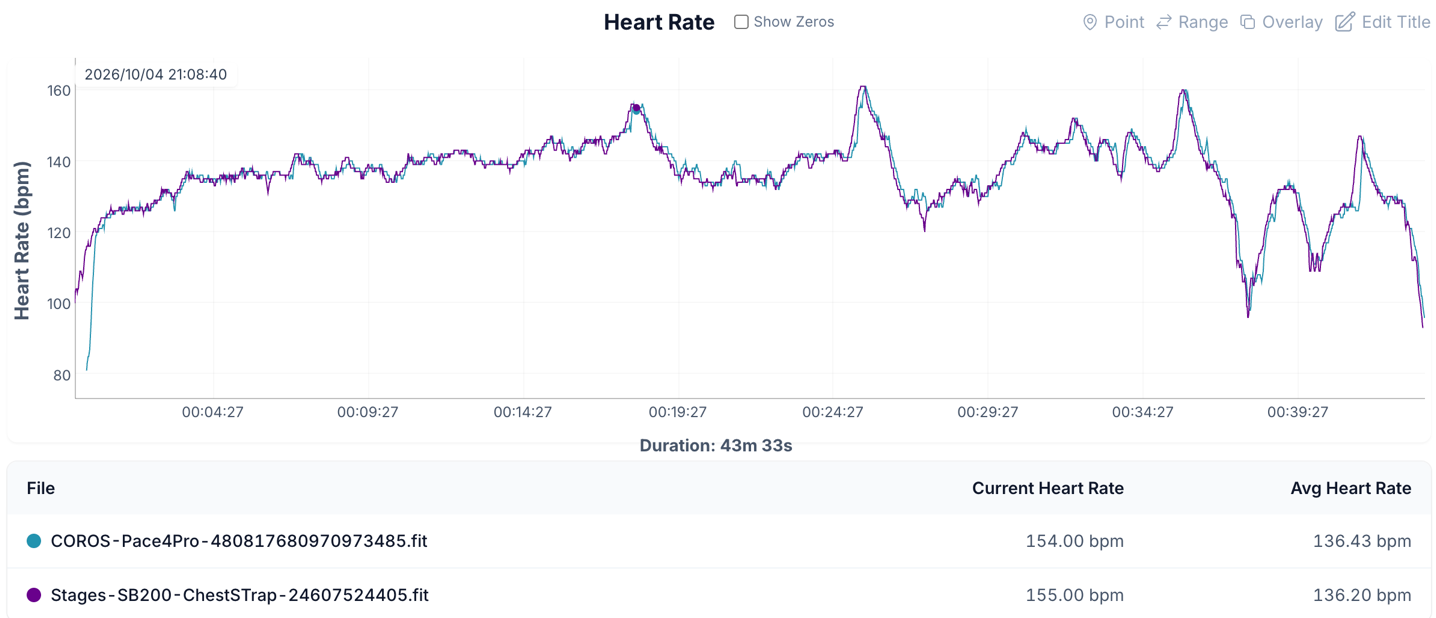Click the Point pin icon

coord(1090,22)
